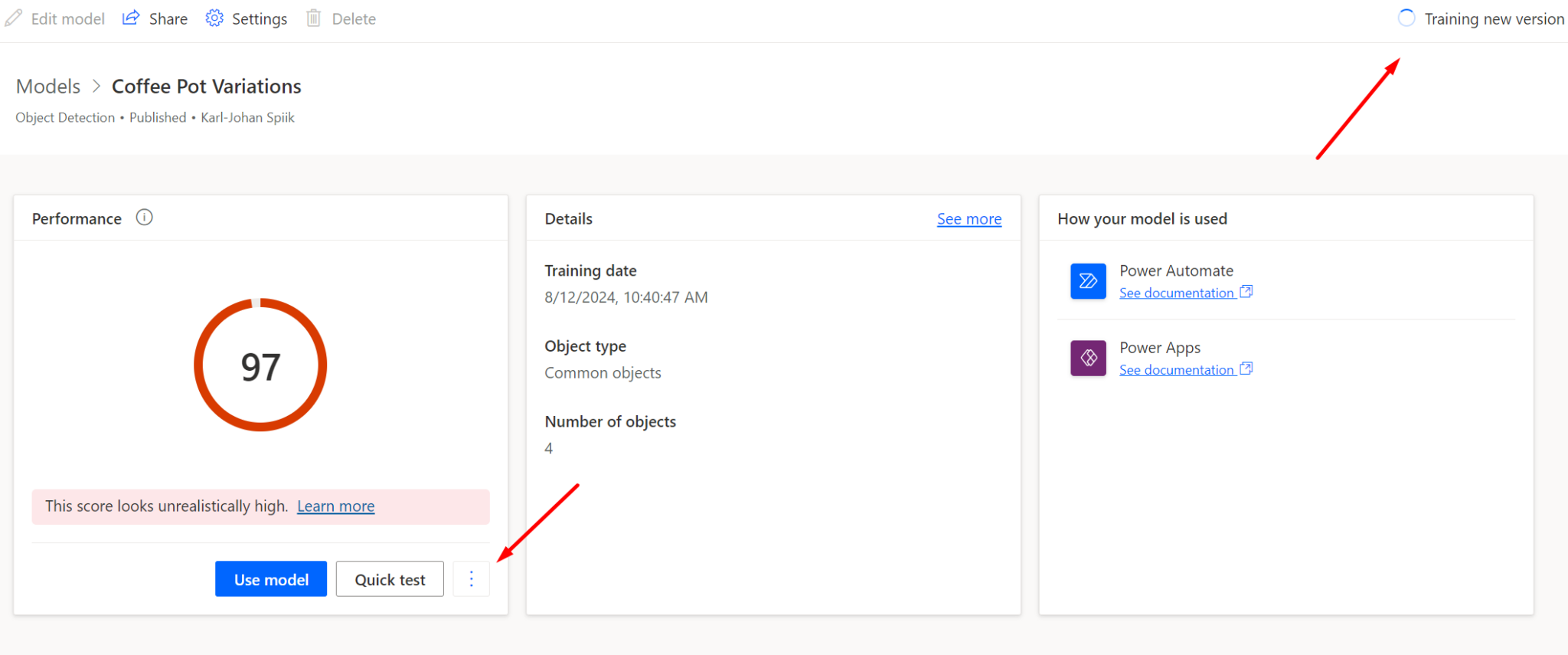Viewport: 1568px width, 655px height.
Task: Click the Delete trash can icon
Action: click(313, 18)
